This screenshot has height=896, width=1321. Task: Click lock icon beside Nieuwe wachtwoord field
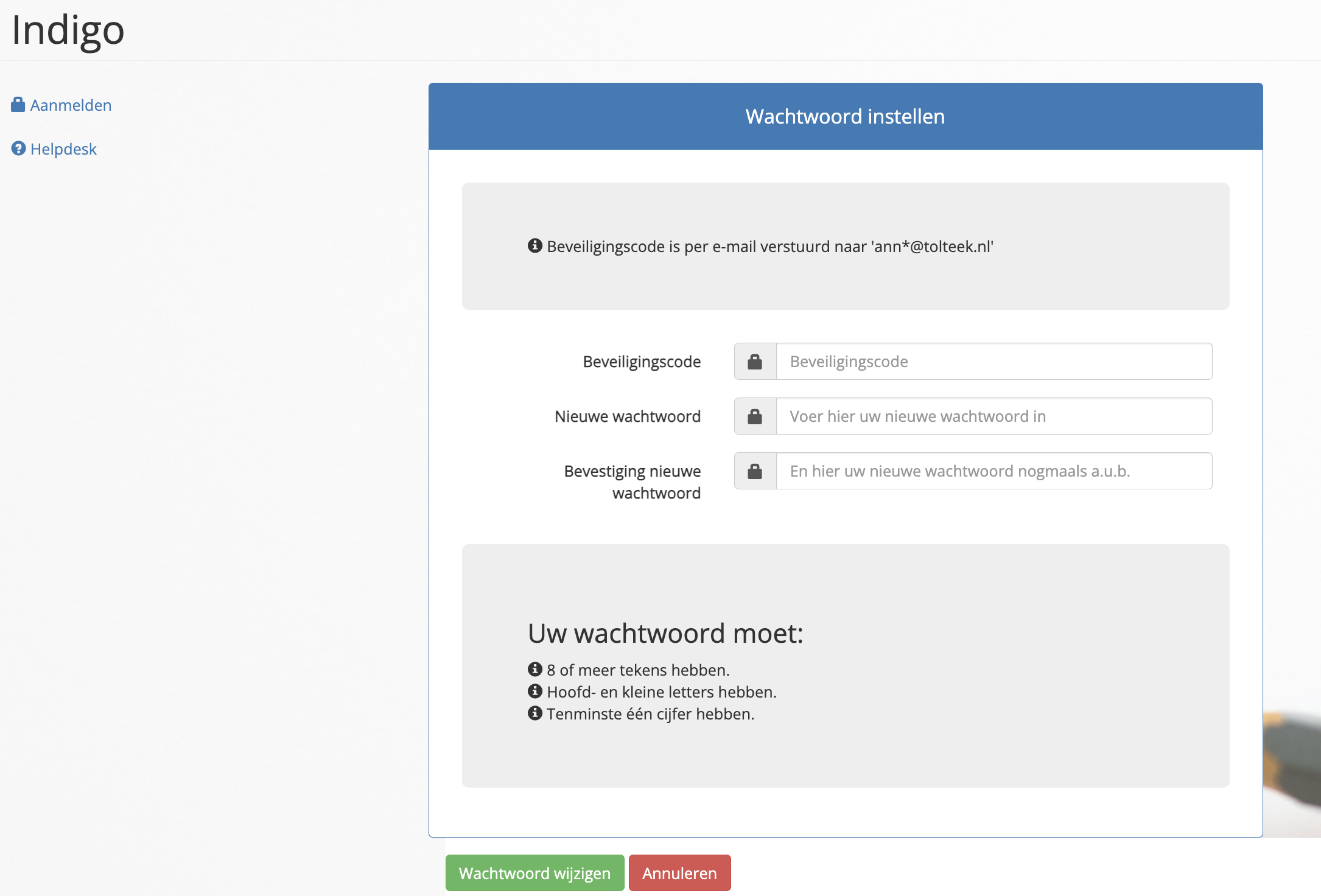point(755,416)
